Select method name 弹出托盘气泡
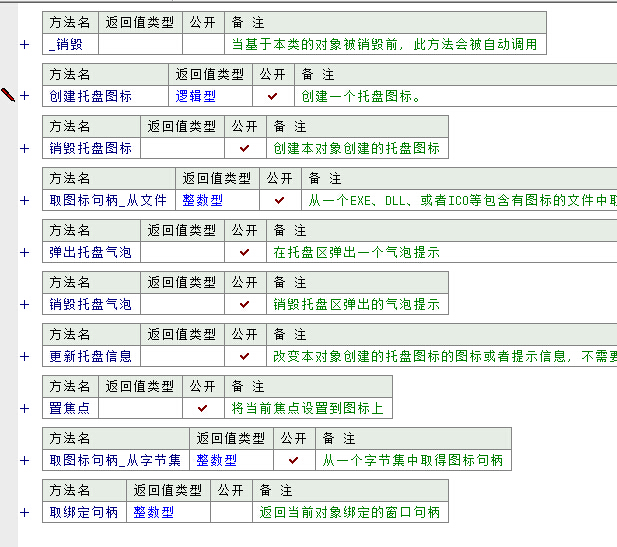This screenshot has height=547, width=617. [x=91, y=252]
